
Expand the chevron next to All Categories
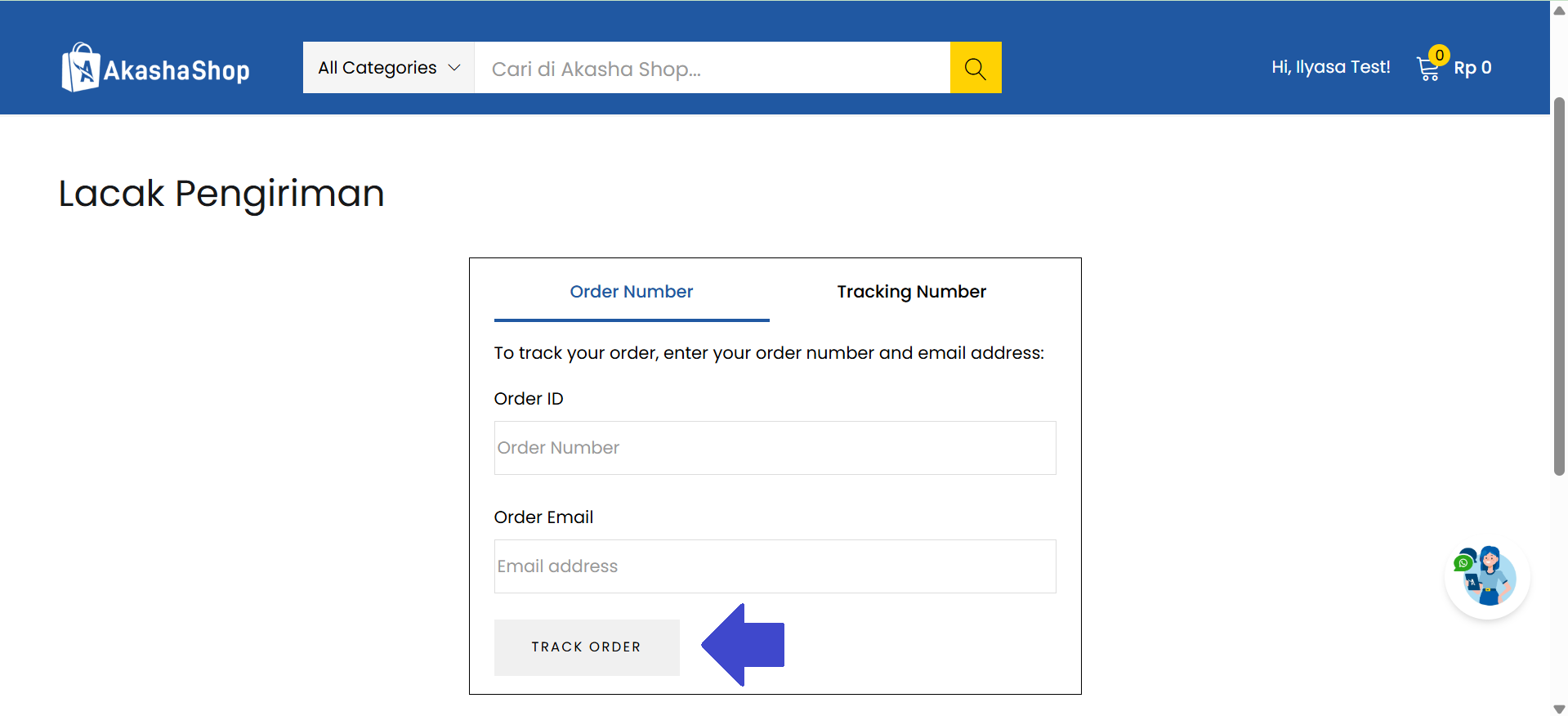coord(455,68)
